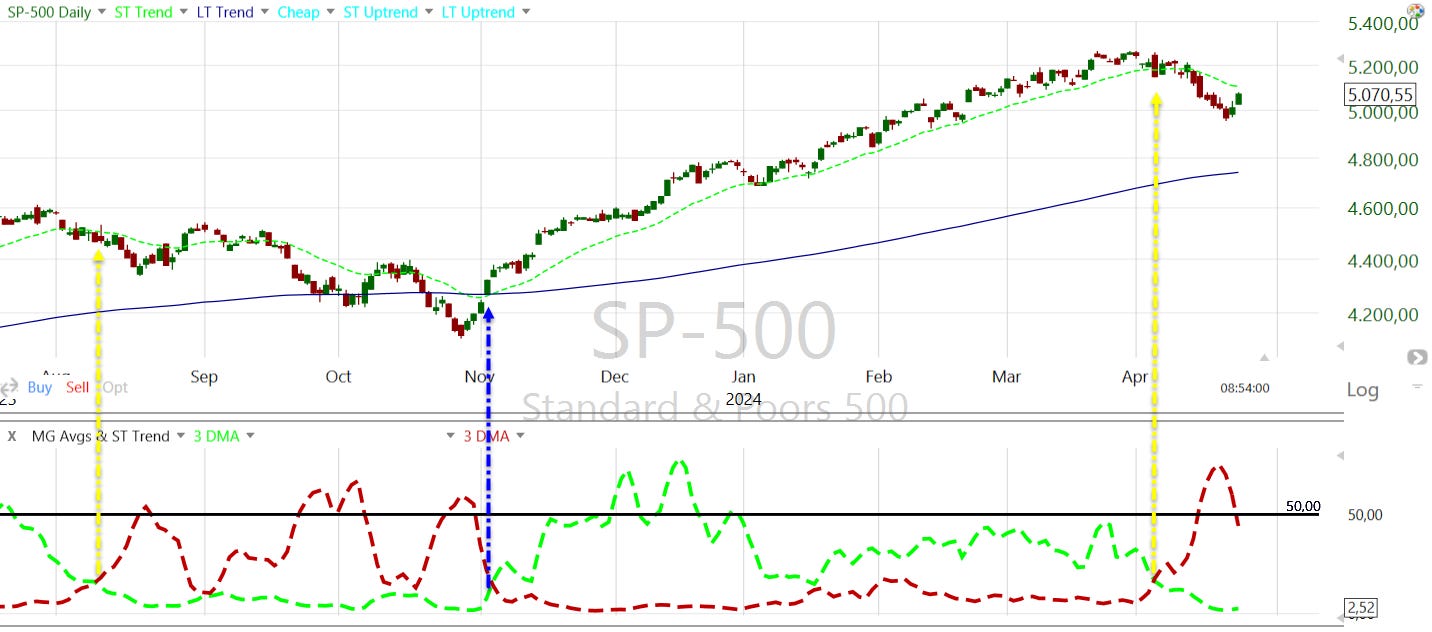The height and width of the screenshot is (632, 1432).
Task: Click the gray chevron icon above Log
Action: click(x=1416, y=357)
